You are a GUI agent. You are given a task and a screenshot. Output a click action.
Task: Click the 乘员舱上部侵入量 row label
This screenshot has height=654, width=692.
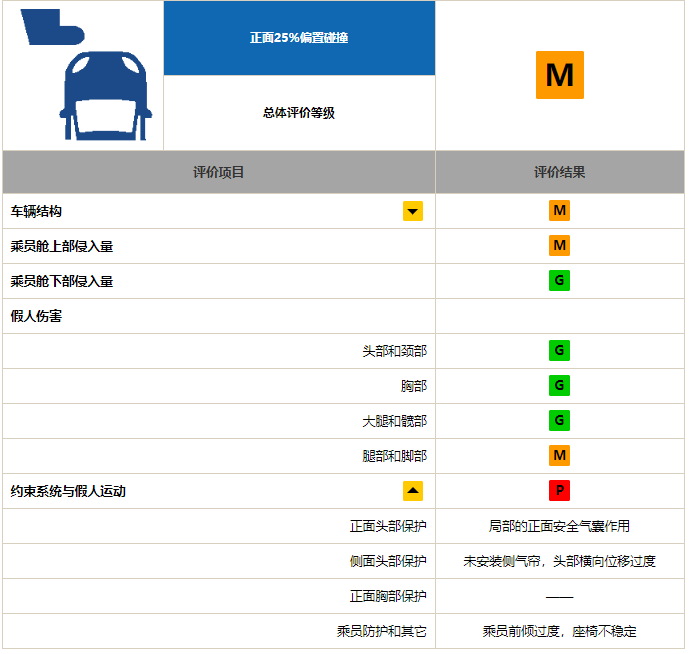pyautogui.click(x=62, y=248)
